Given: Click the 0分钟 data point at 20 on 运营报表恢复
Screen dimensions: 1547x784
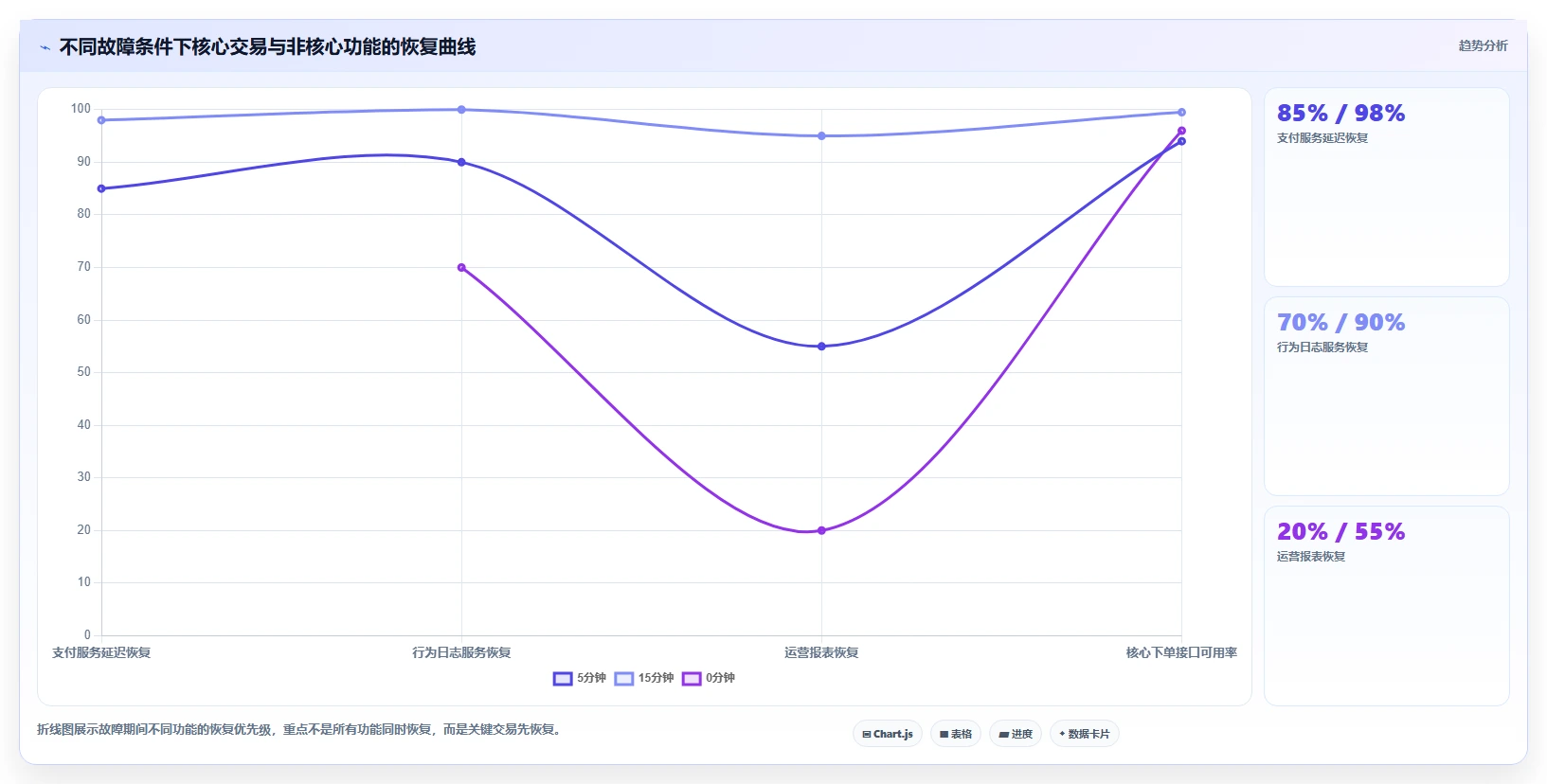Looking at the screenshot, I should [821, 530].
